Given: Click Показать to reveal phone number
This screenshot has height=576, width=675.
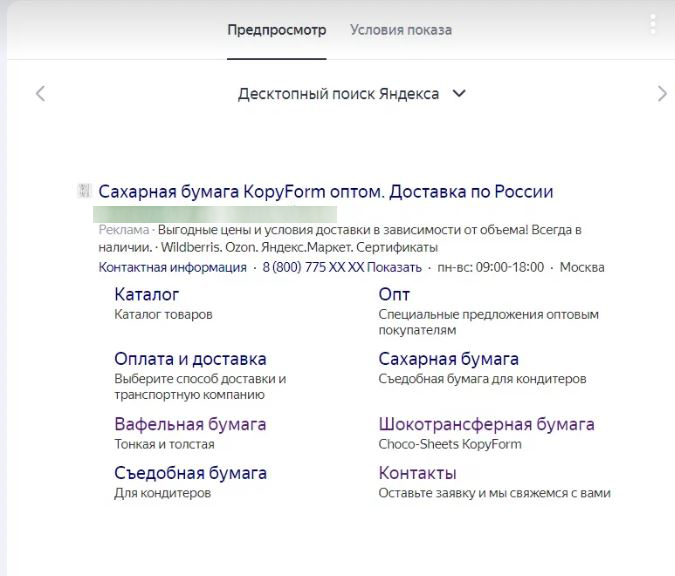Looking at the screenshot, I should 394,267.
